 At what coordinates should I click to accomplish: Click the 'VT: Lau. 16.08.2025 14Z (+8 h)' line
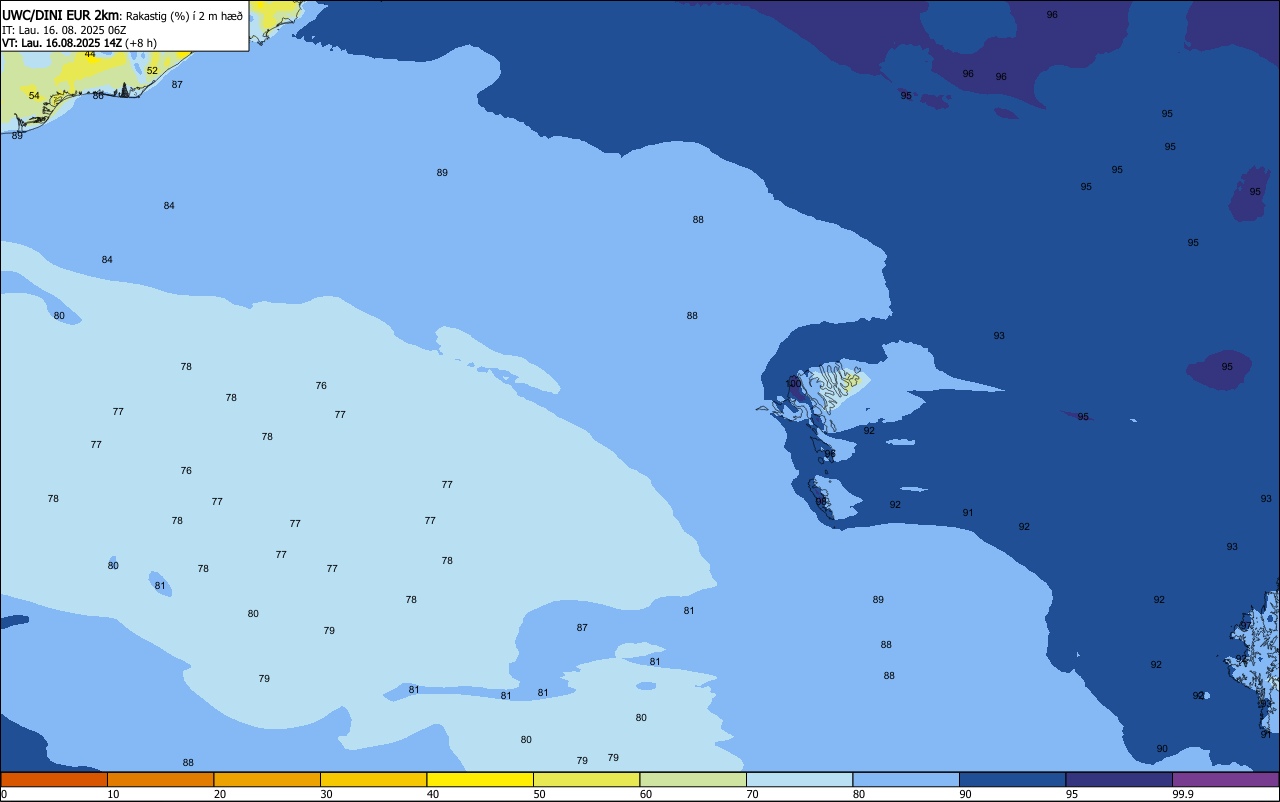tap(79, 43)
